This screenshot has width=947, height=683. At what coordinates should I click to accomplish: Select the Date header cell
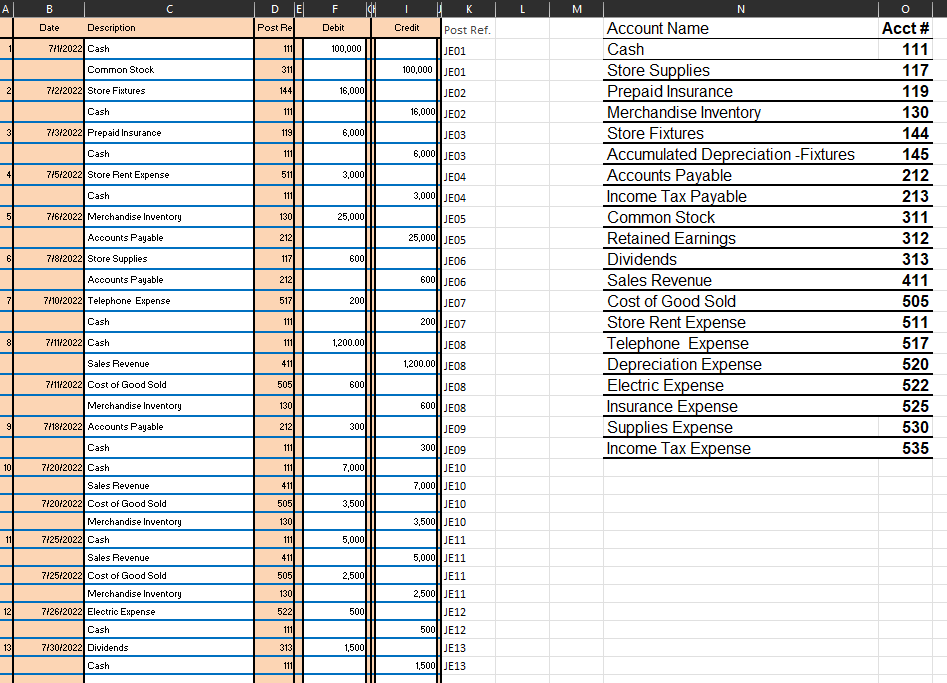click(48, 28)
